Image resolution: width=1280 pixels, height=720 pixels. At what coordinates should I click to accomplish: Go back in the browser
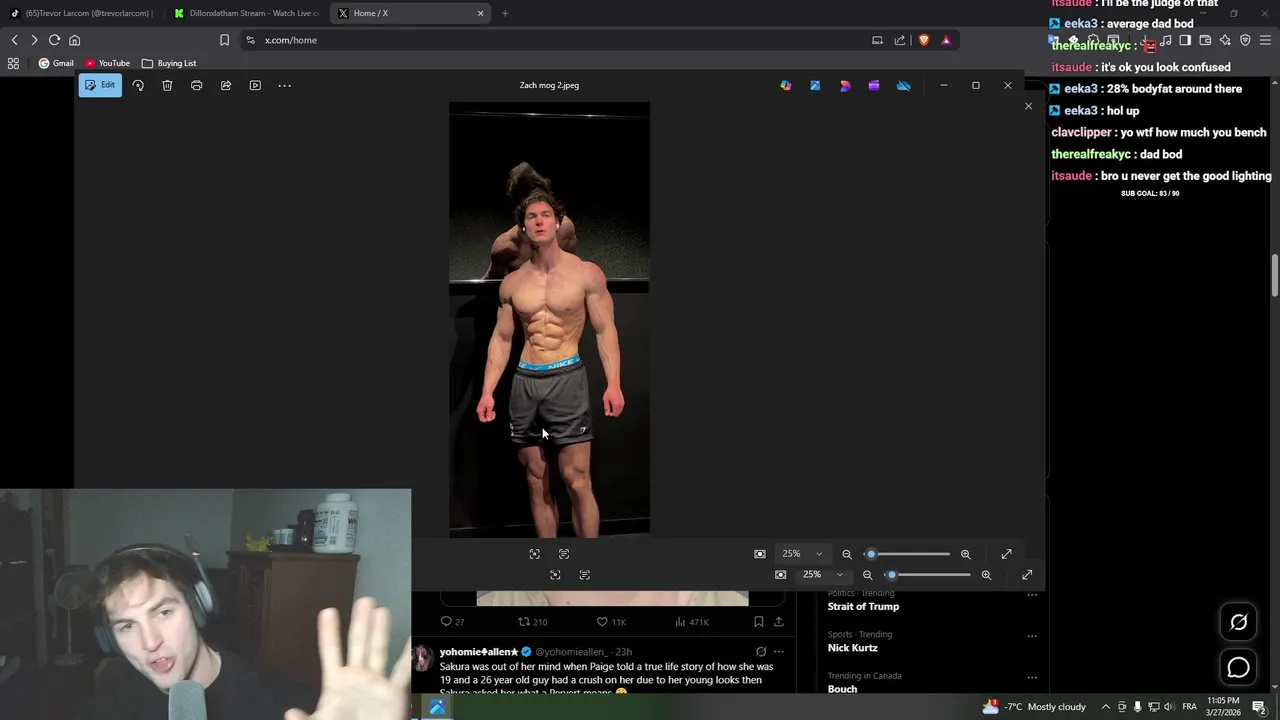(14, 40)
